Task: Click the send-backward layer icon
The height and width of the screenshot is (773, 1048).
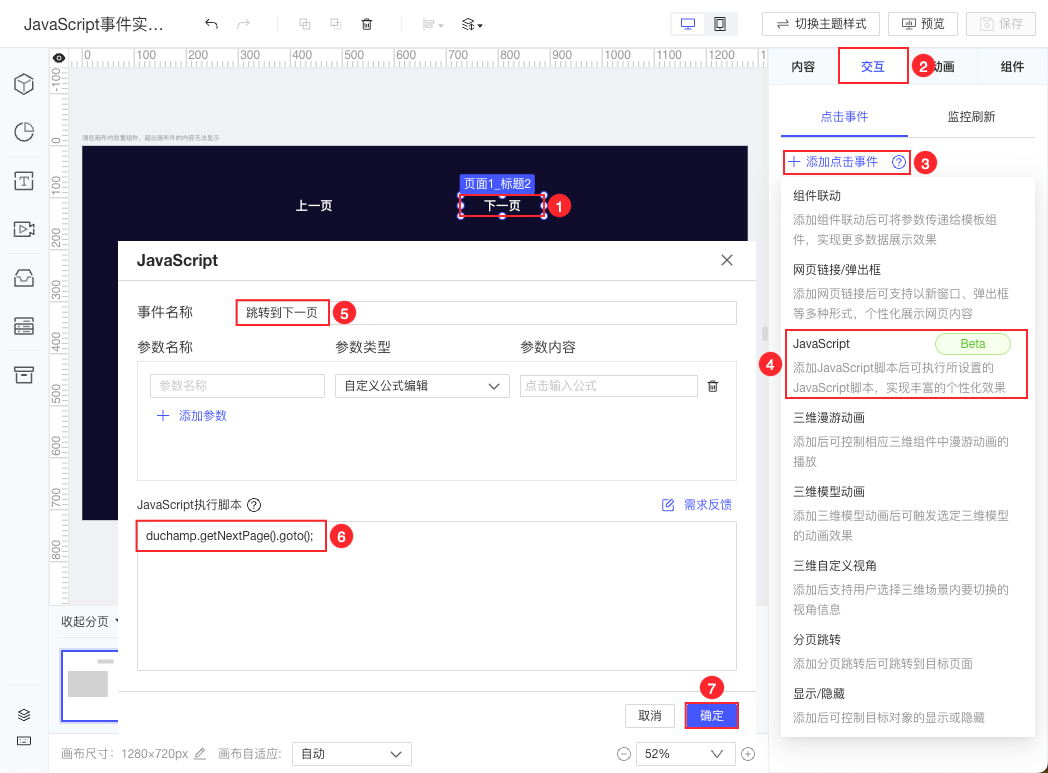Action: [336, 24]
